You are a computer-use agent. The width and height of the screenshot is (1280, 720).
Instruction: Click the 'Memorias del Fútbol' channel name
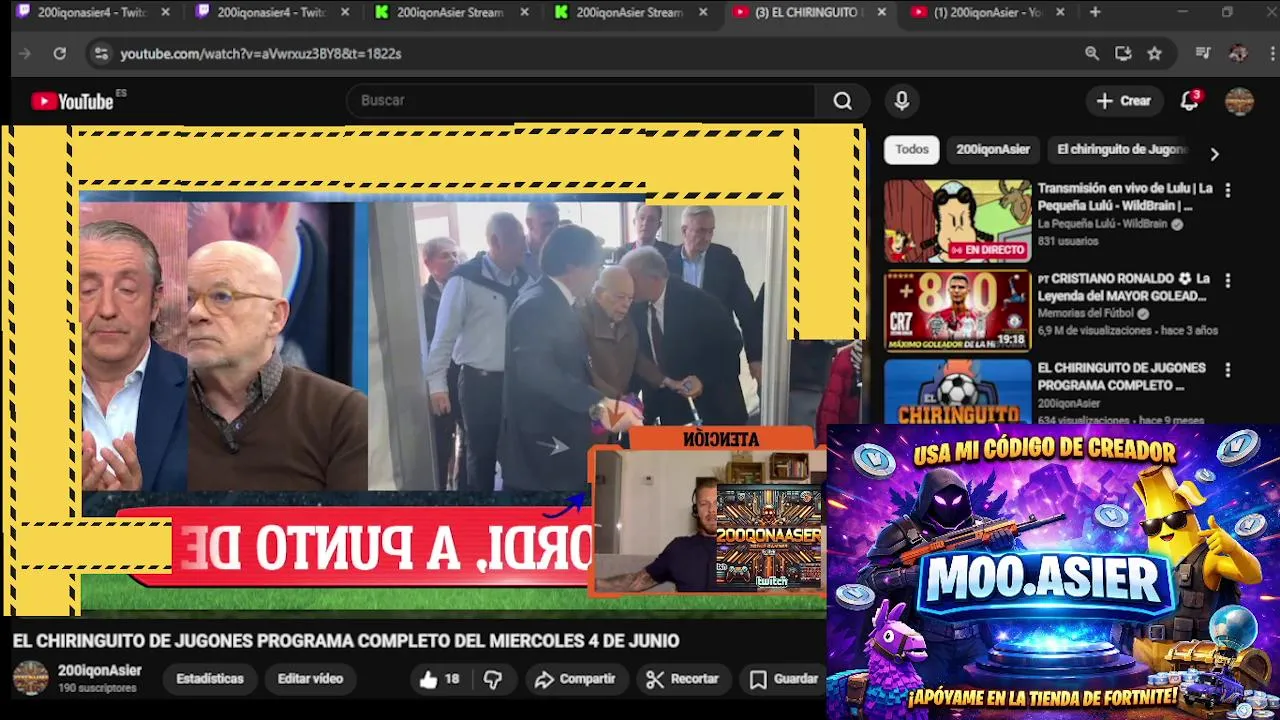click(1086, 313)
